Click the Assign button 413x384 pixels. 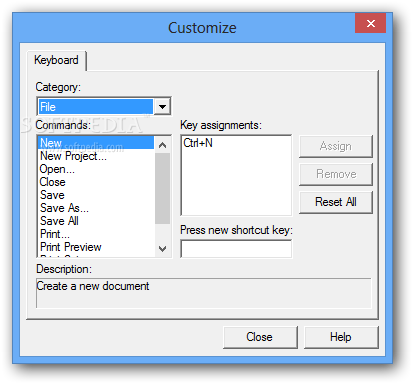[336, 146]
